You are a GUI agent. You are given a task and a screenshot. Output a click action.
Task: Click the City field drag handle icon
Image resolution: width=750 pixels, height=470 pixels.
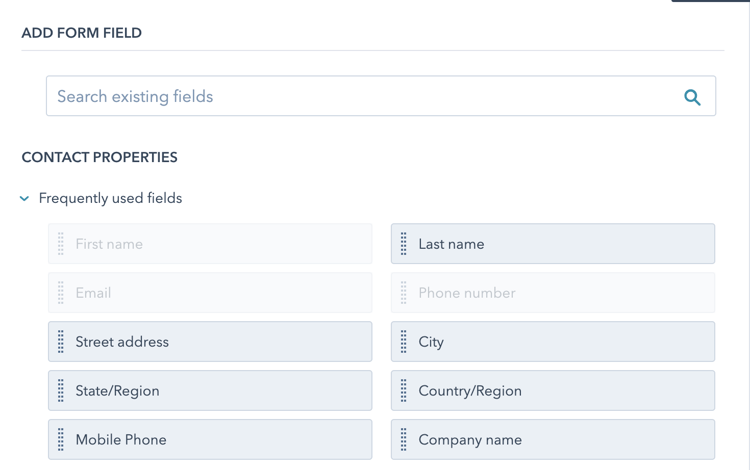404,342
